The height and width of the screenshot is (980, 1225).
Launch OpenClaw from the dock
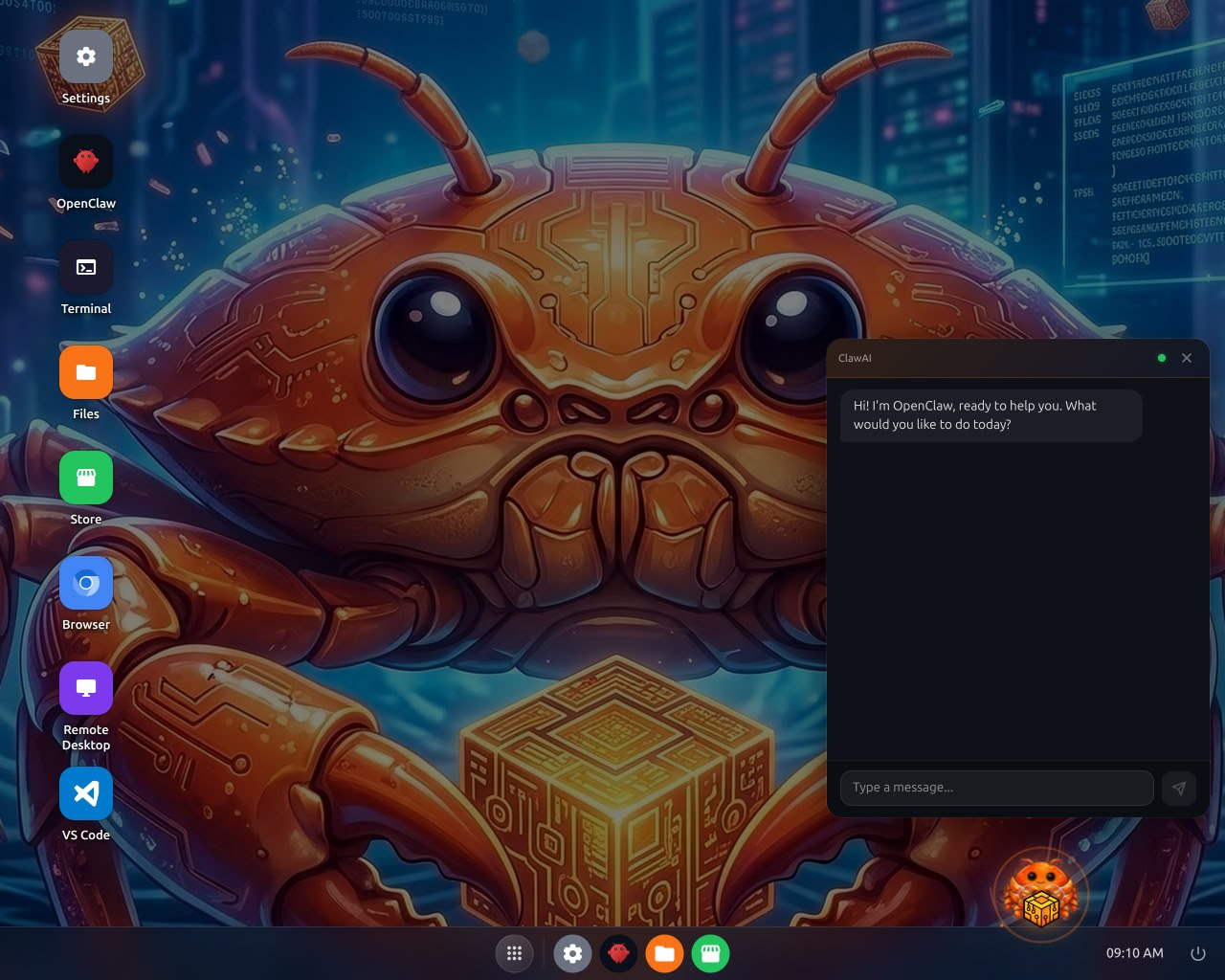[86, 161]
